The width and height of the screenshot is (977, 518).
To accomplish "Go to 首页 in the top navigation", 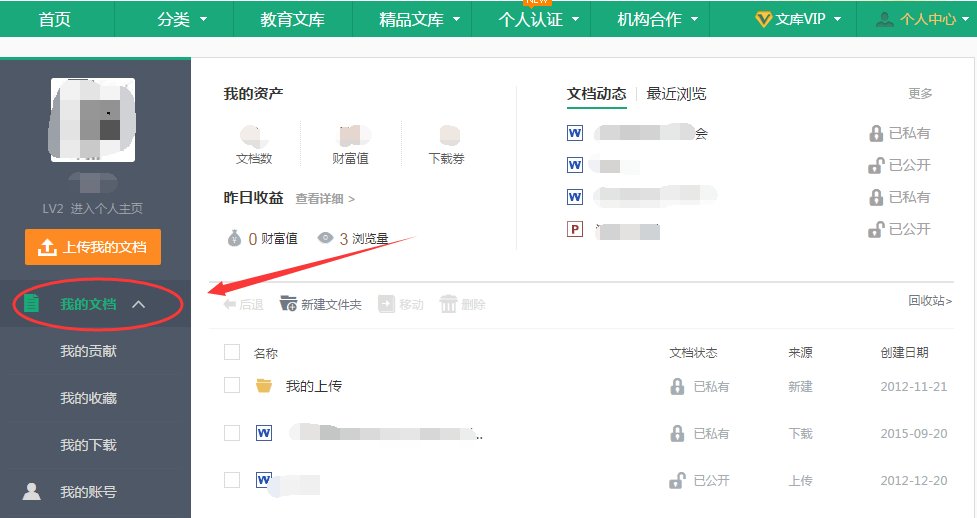I will tap(55, 19).
